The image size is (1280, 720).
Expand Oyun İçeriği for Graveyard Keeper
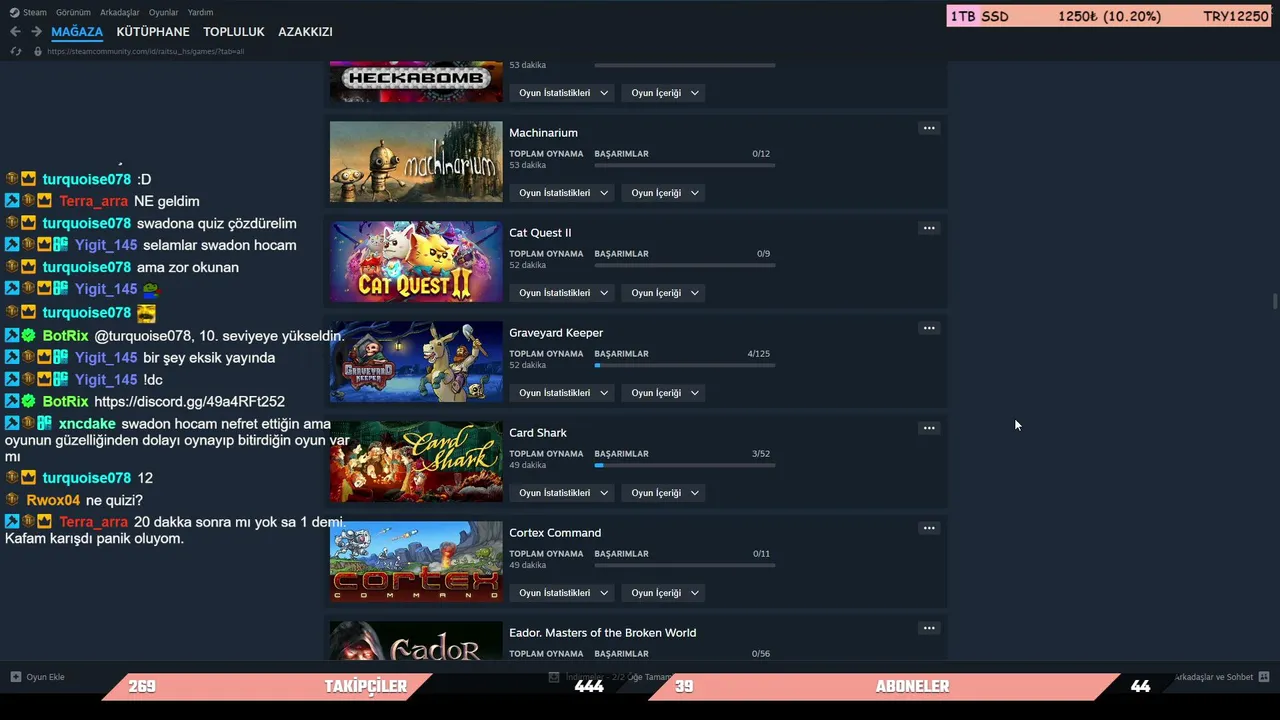tap(664, 393)
